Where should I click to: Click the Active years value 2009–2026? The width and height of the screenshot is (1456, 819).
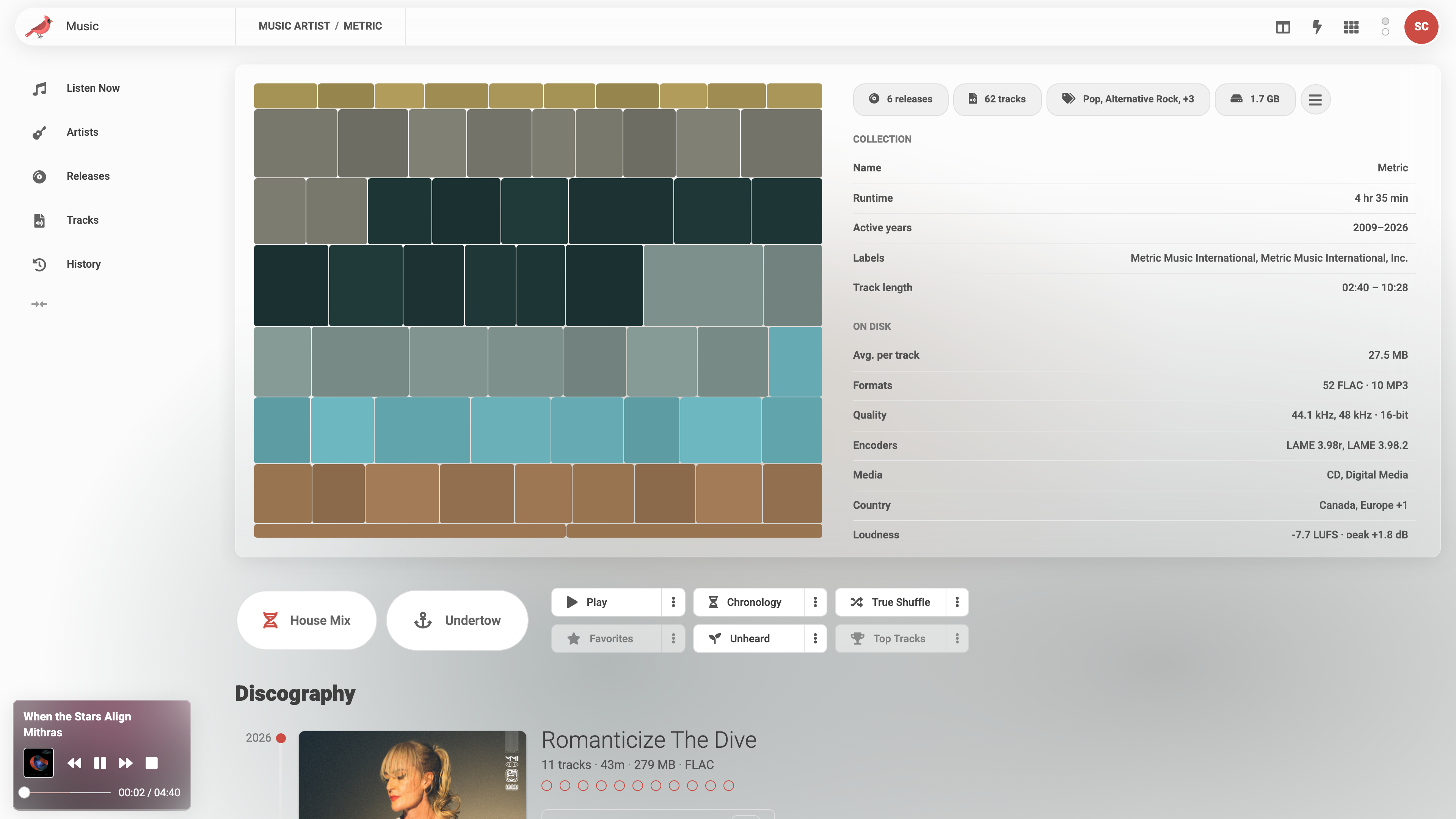[1380, 228]
